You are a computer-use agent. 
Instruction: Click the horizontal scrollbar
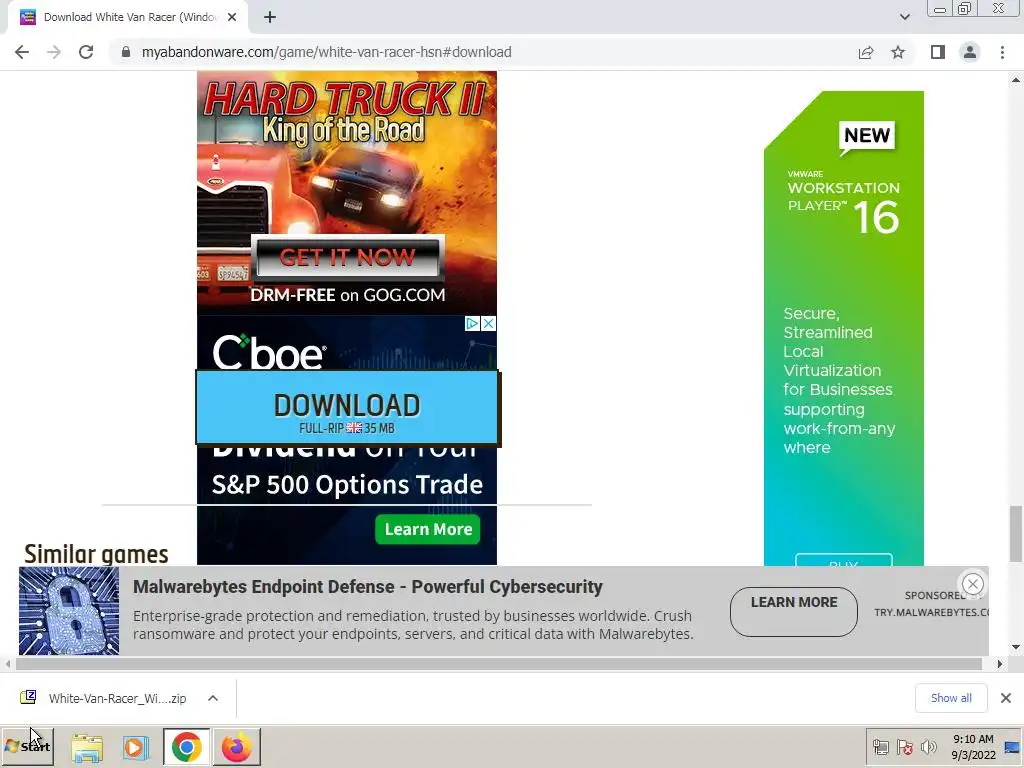(498, 664)
